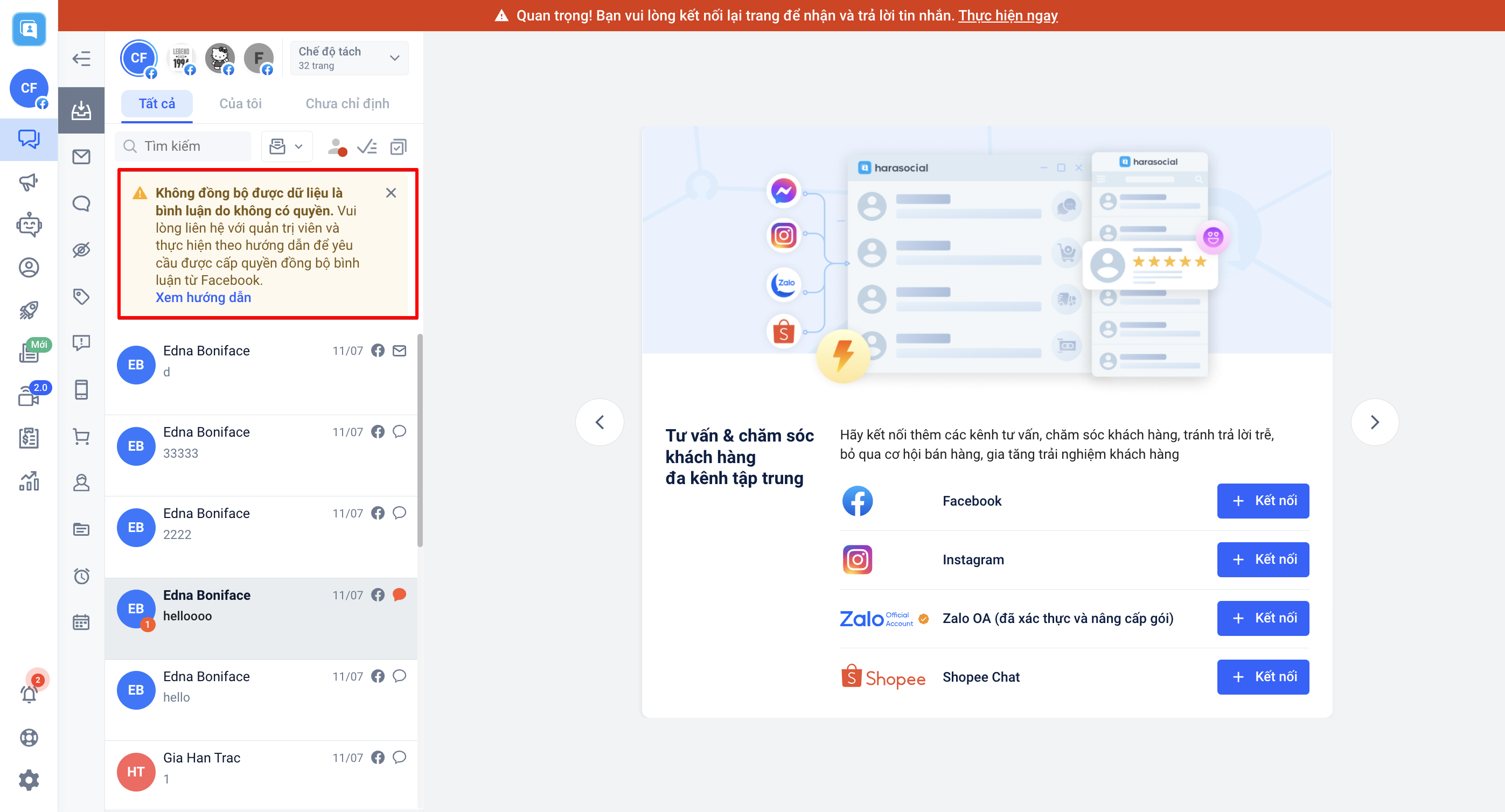Click the calendar filter icon
Screen dimensions: 1505x812
[81, 622]
